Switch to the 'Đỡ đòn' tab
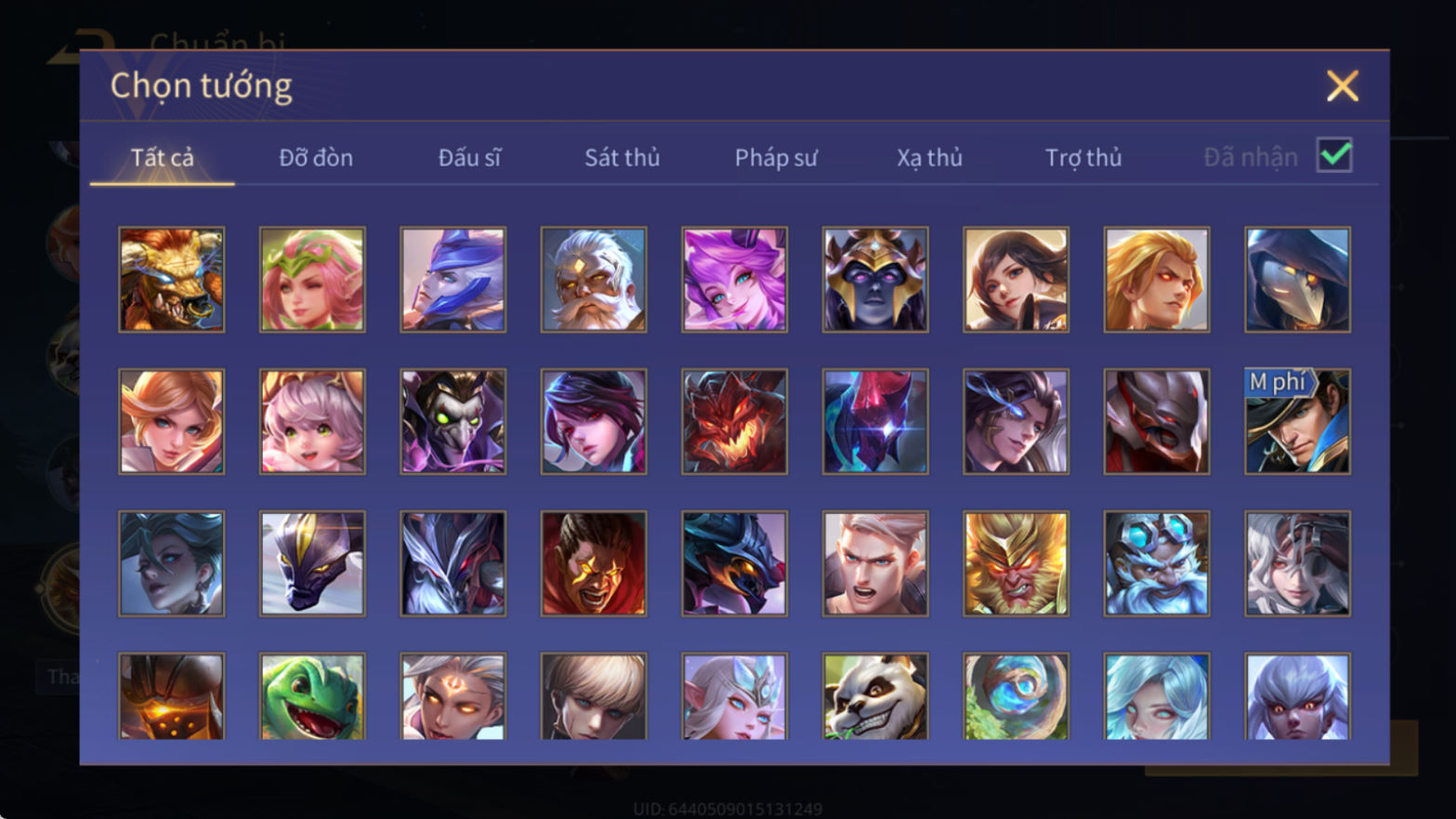 point(316,158)
